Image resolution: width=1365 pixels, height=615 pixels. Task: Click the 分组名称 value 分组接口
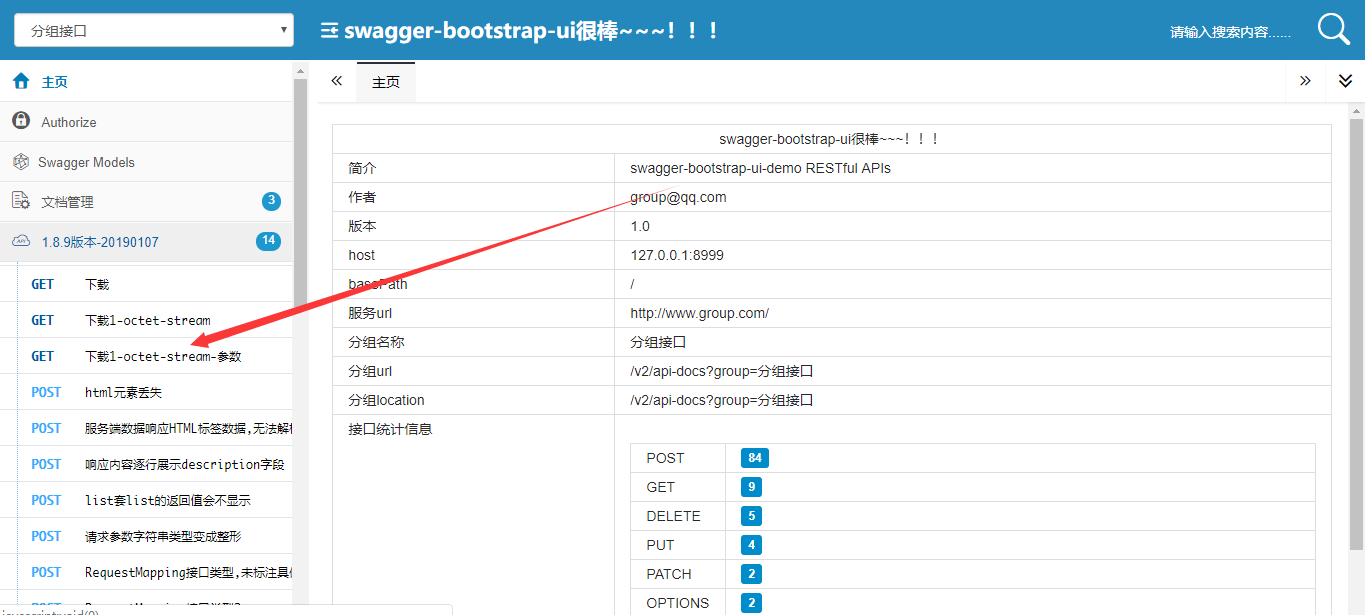coord(658,342)
